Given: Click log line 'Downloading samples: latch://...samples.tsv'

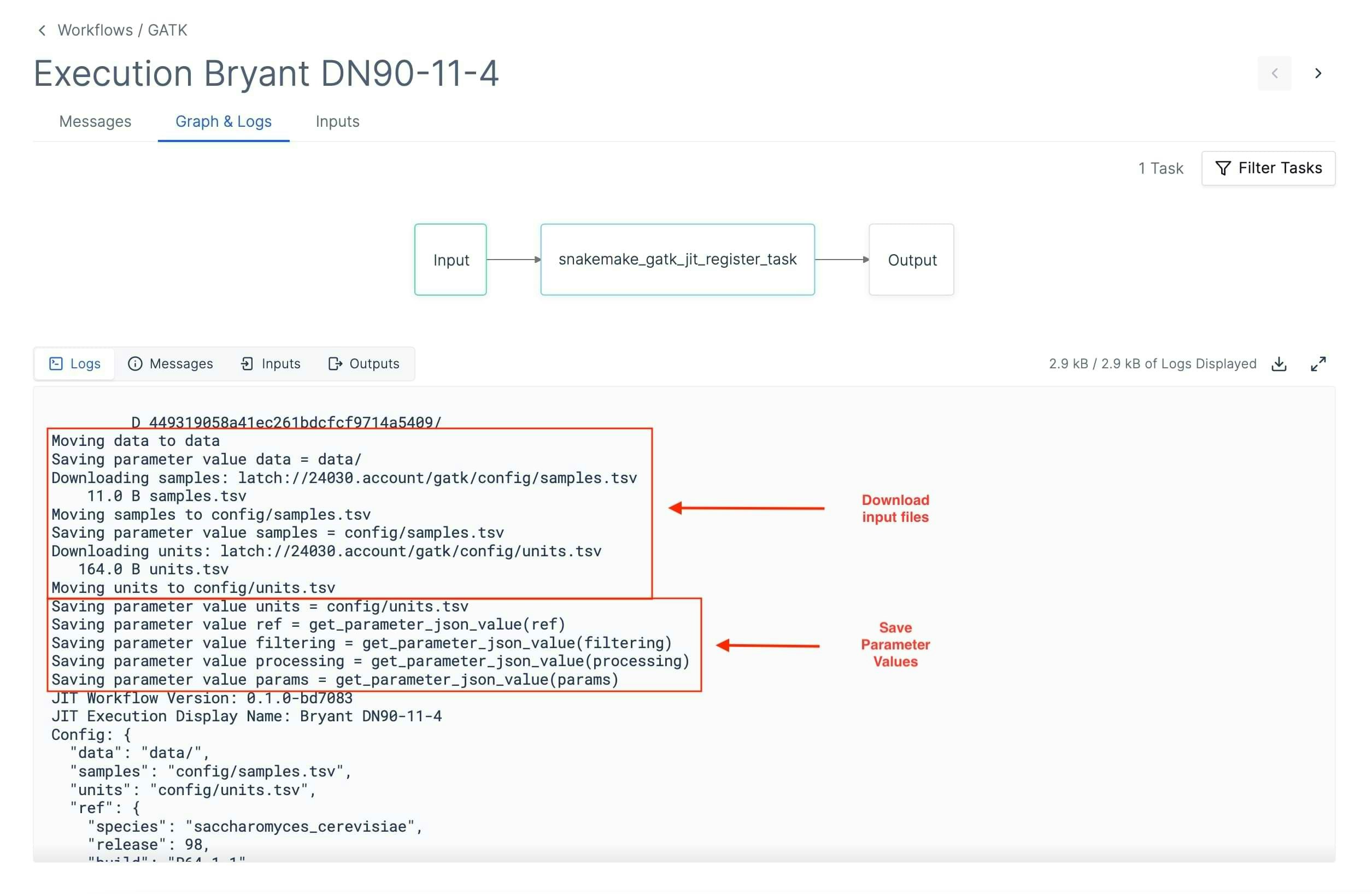Looking at the screenshot, I should click(344, 478).
